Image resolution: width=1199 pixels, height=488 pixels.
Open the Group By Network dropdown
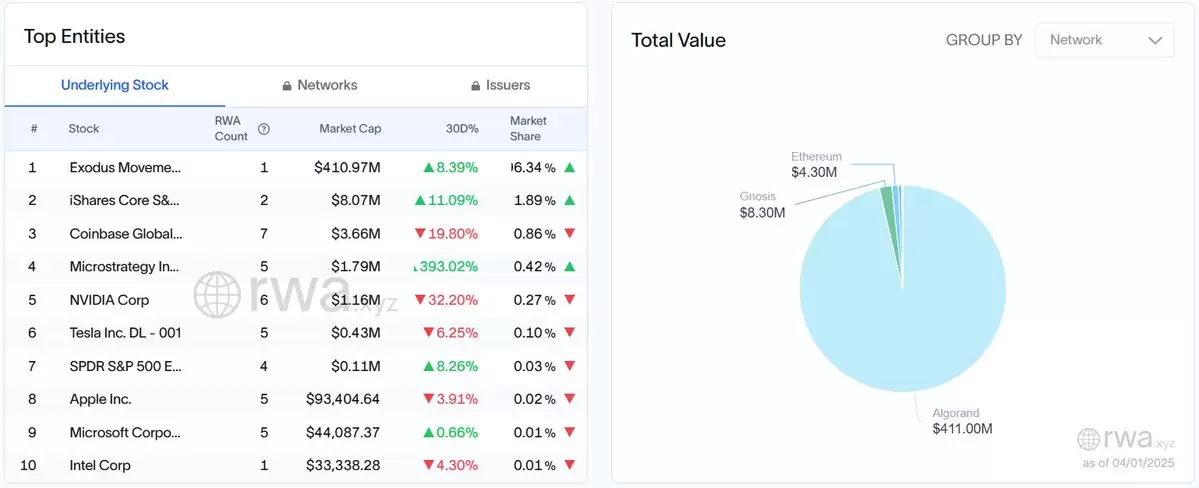pos(1104,40)
